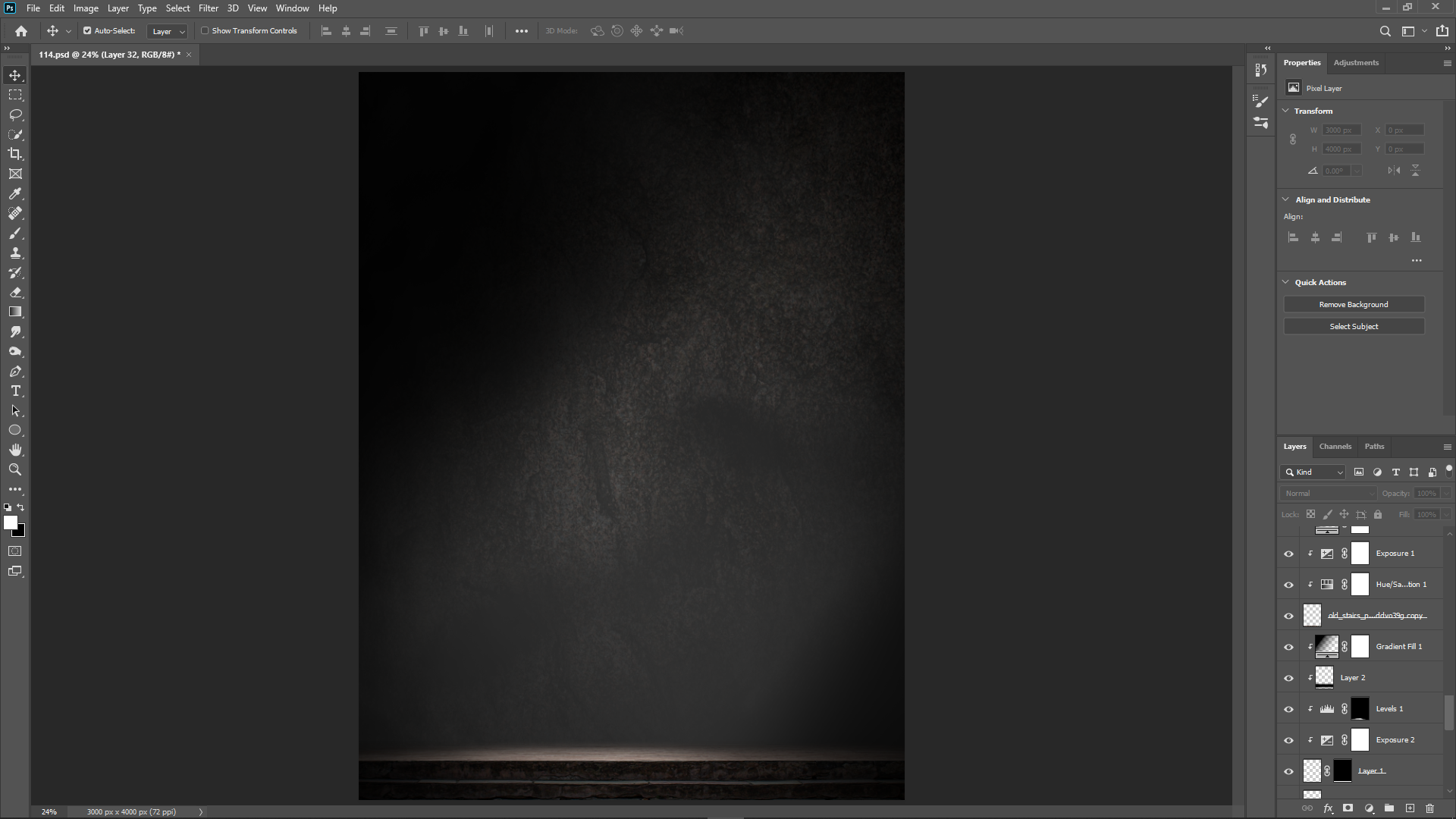Hide the Exposure 2 layer
Image resolution: width=1456 pixels, height=819 pixels.
(x=1288, y=740)
